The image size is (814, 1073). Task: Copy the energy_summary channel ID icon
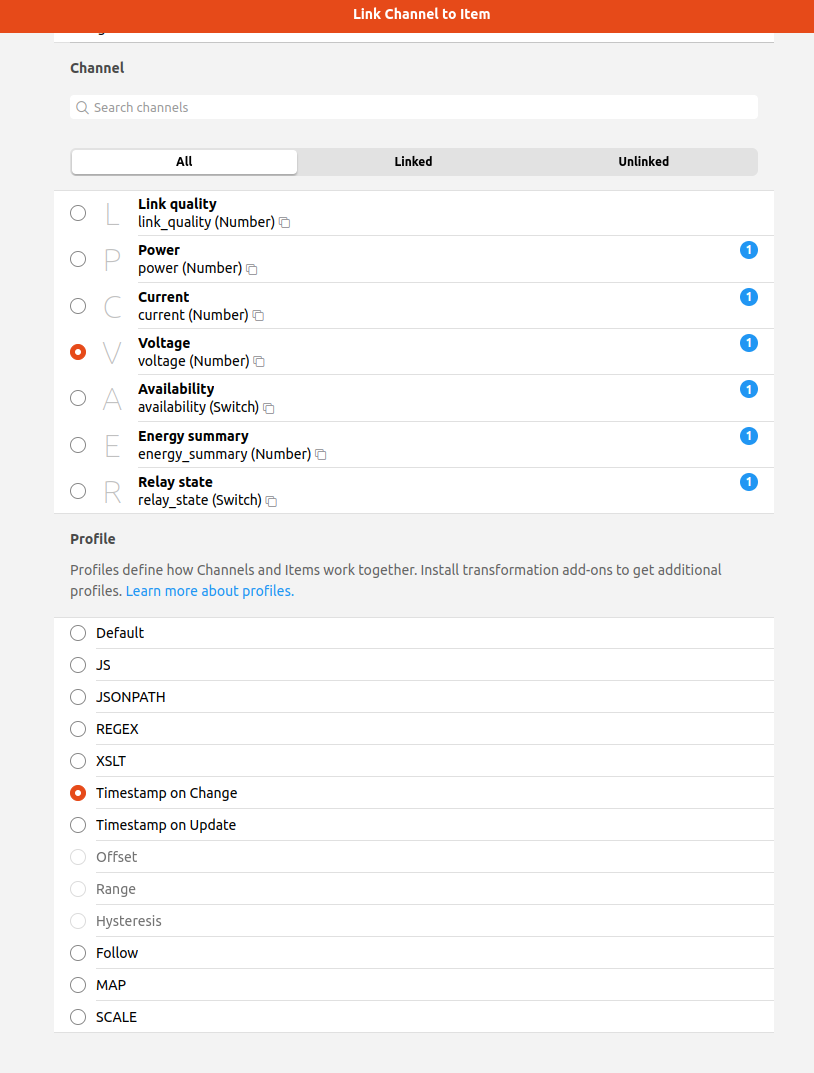[x=321, y=455]
